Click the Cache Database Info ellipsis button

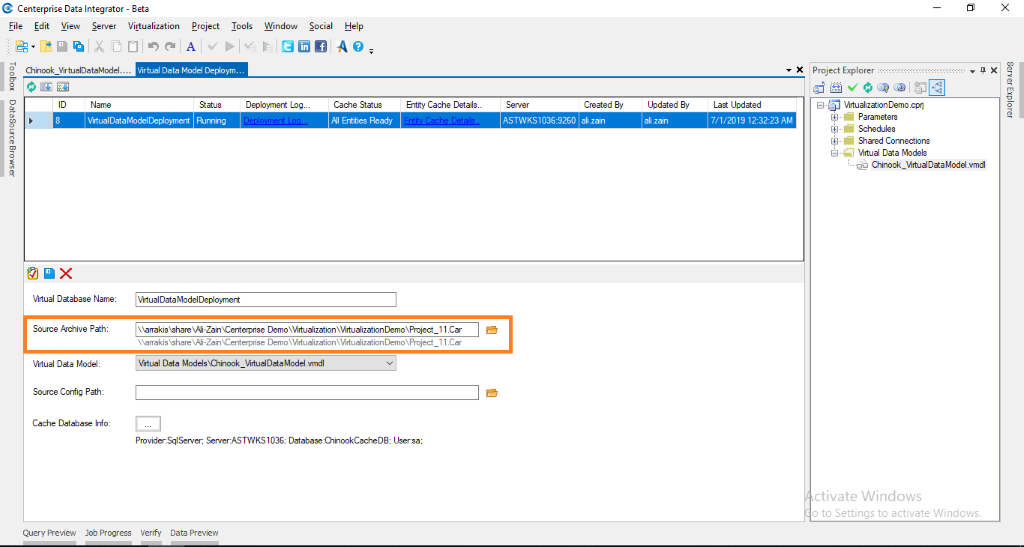(x=147, y=424)
